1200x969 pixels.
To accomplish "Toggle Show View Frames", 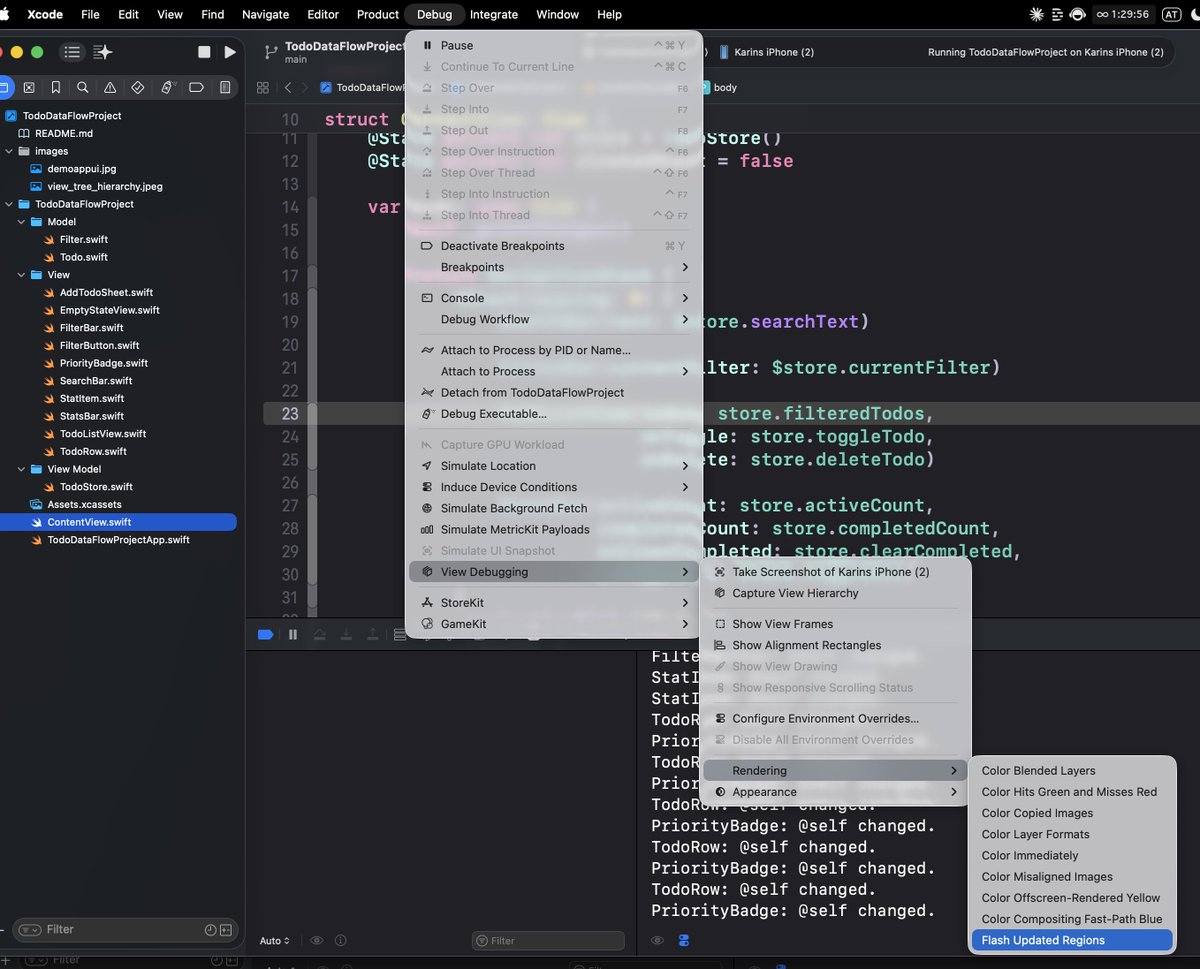I will pos(835,624).
